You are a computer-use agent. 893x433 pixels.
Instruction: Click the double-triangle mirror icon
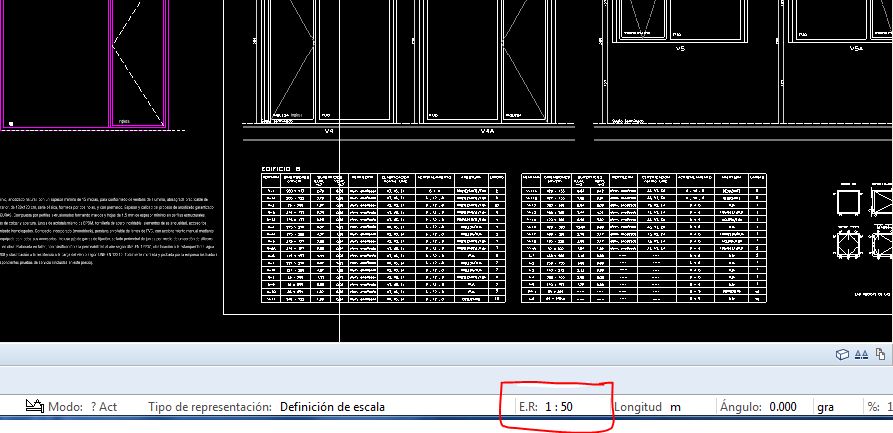pyautogui.click(x=861, y=354)
